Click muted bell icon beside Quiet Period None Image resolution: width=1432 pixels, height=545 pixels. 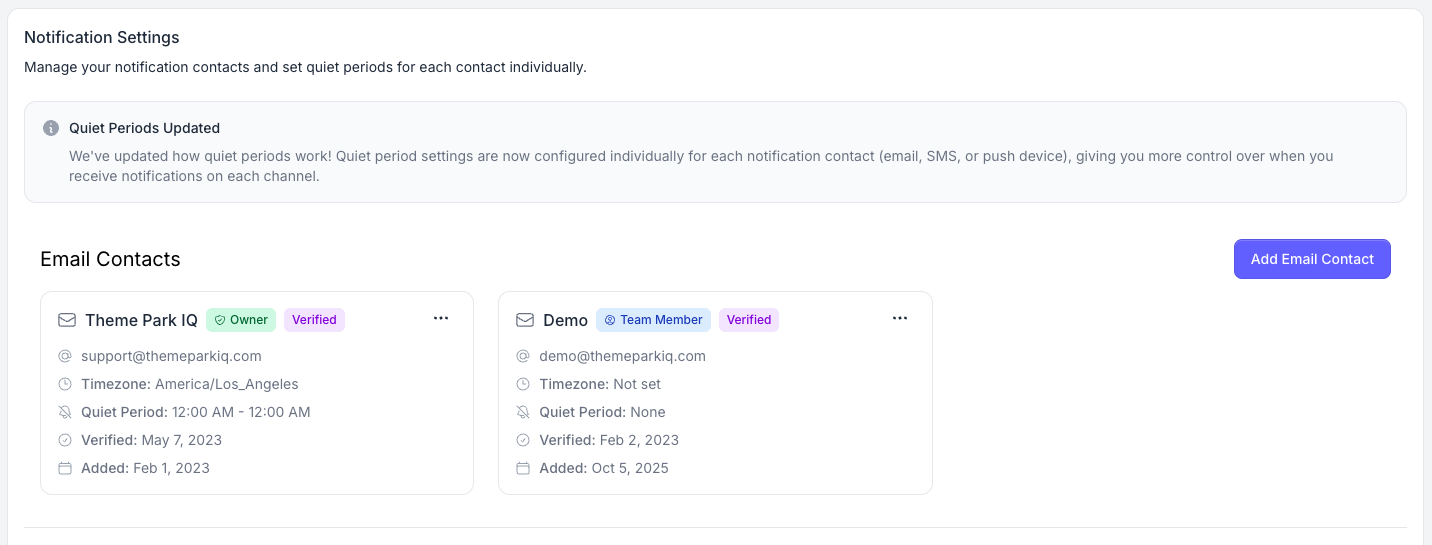[x=523, y=412]
